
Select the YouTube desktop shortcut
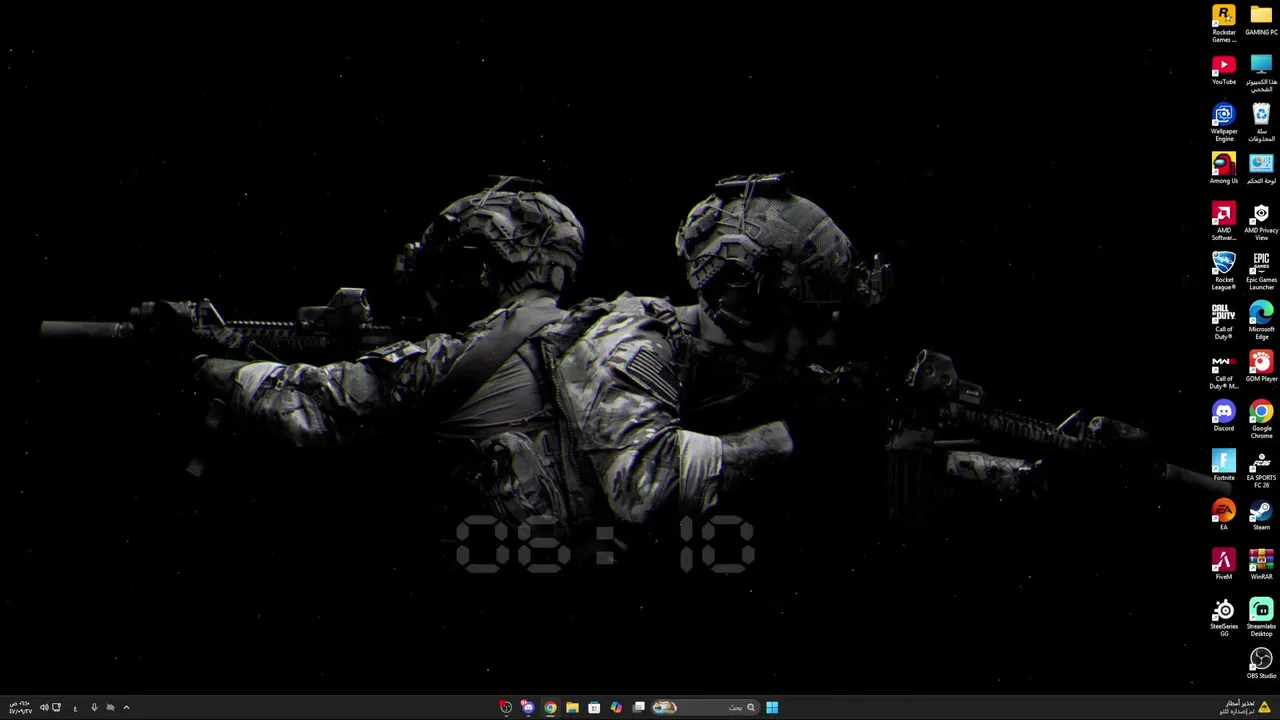pyautogui.click(x=1224, y=70)
